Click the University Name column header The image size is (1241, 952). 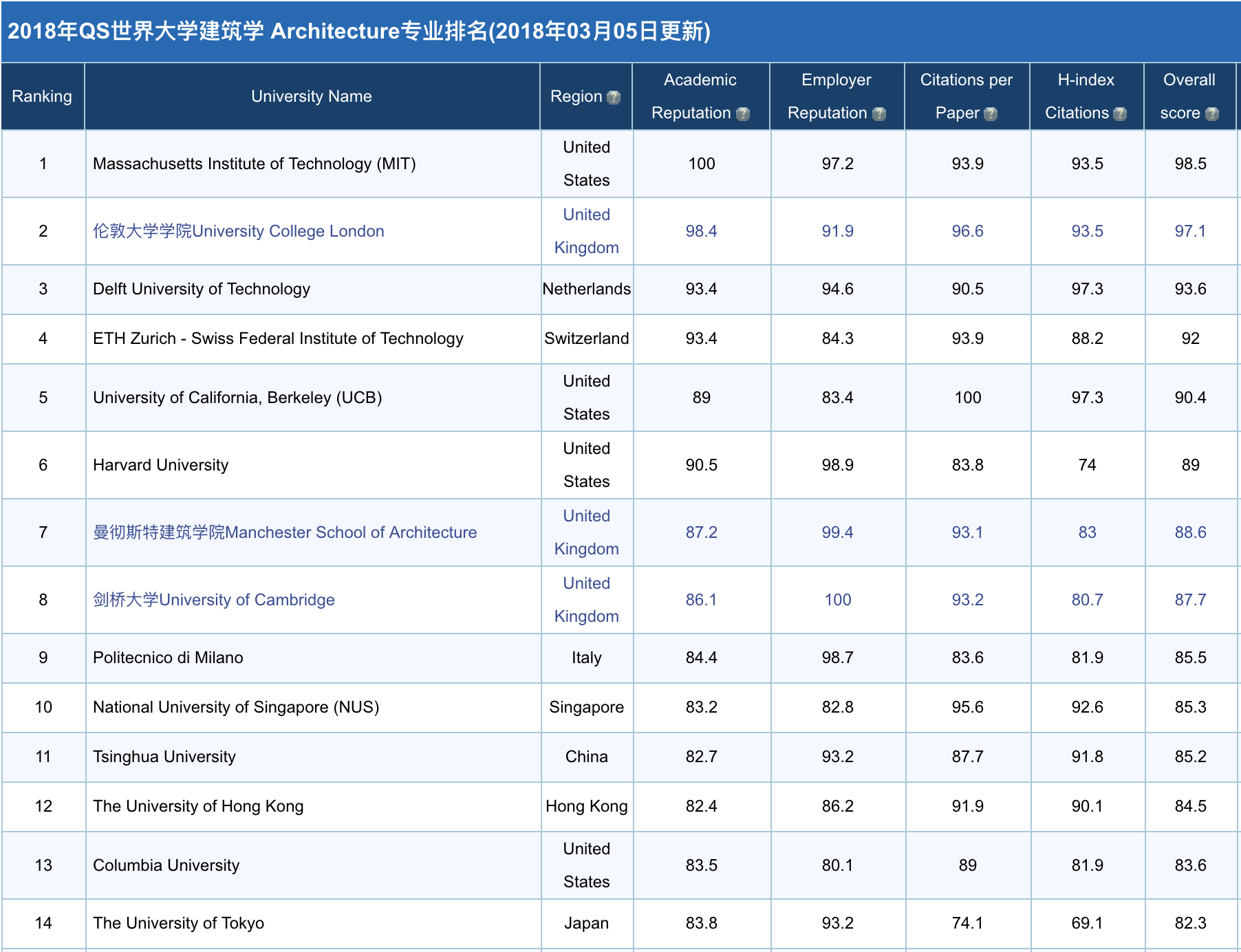point(312,96)
